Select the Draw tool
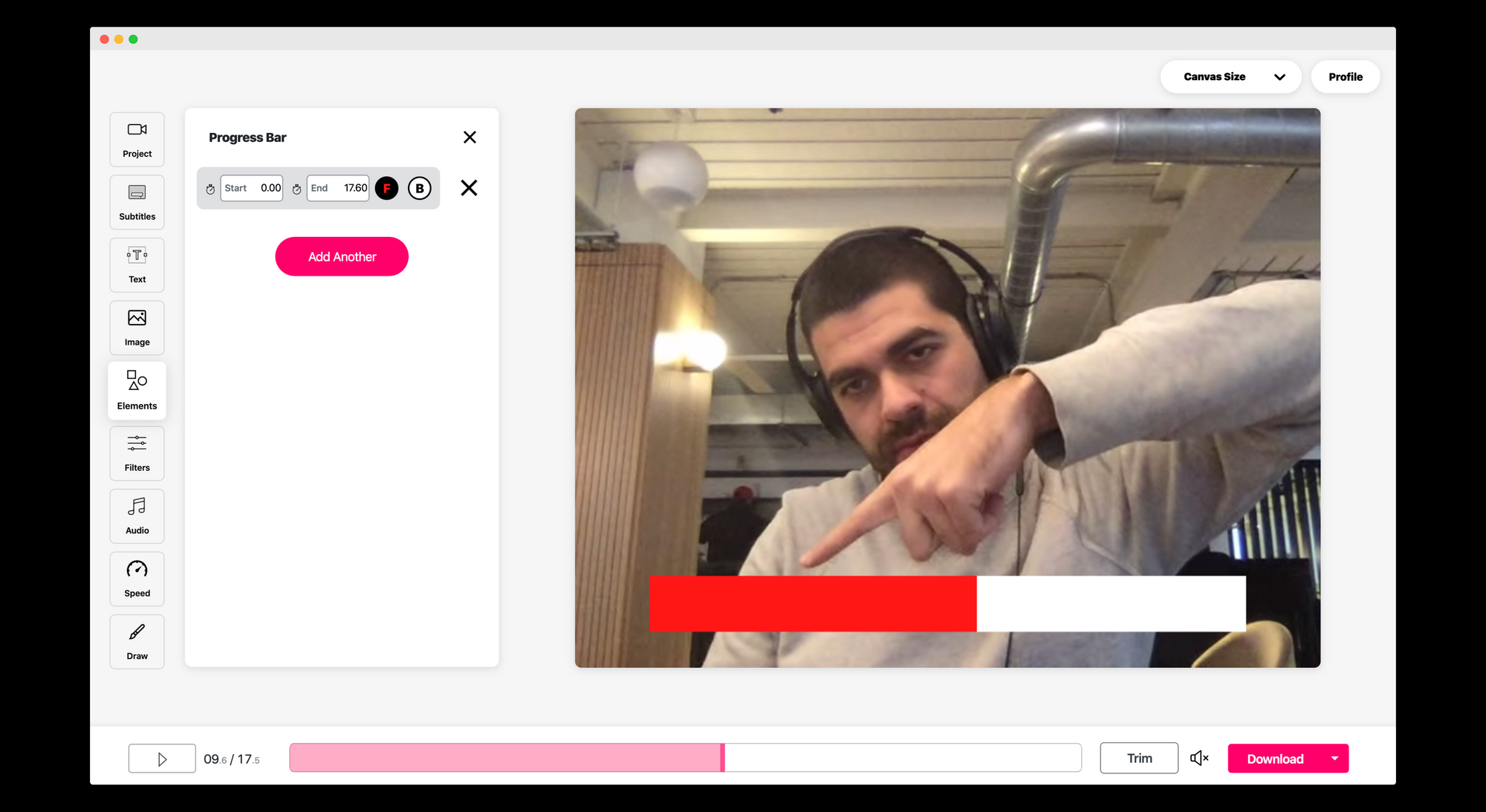The width and height of the screenshot is (1486, 812). click(137, 642)
